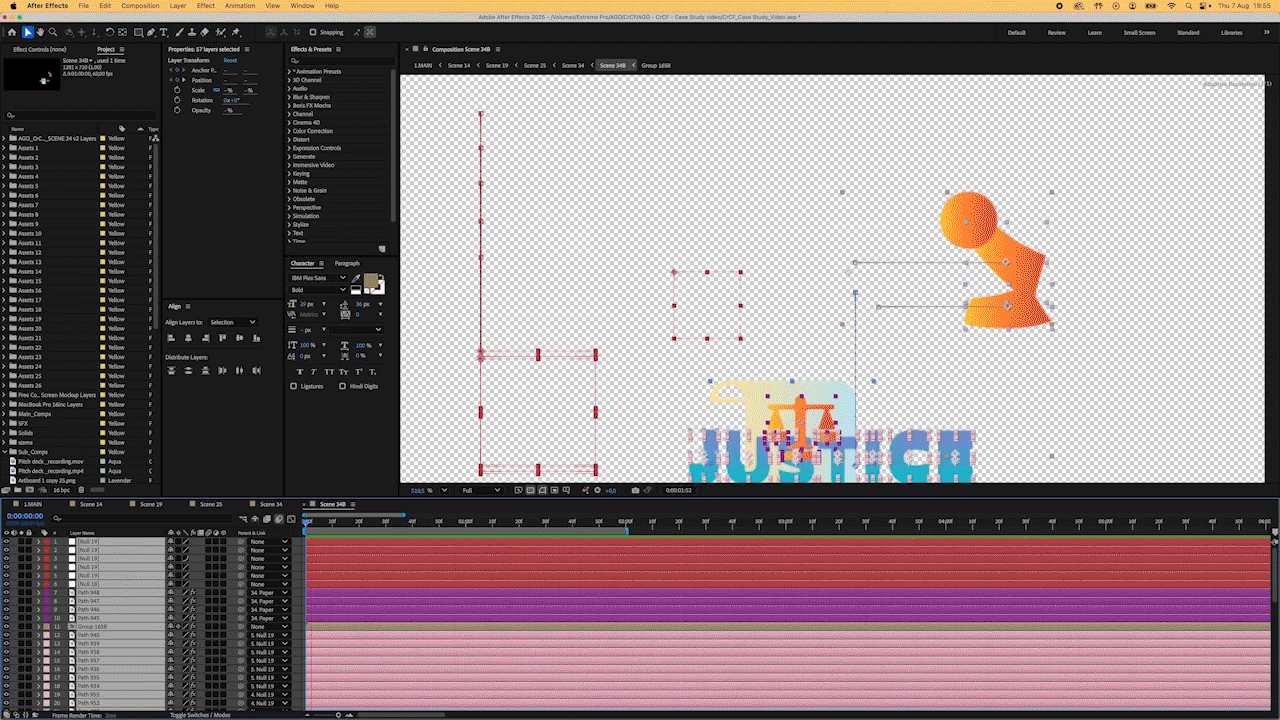Open viewer resolution Full dropdown
The width and height of the screenshot is (1280, 720).
[x=481, y=490]
